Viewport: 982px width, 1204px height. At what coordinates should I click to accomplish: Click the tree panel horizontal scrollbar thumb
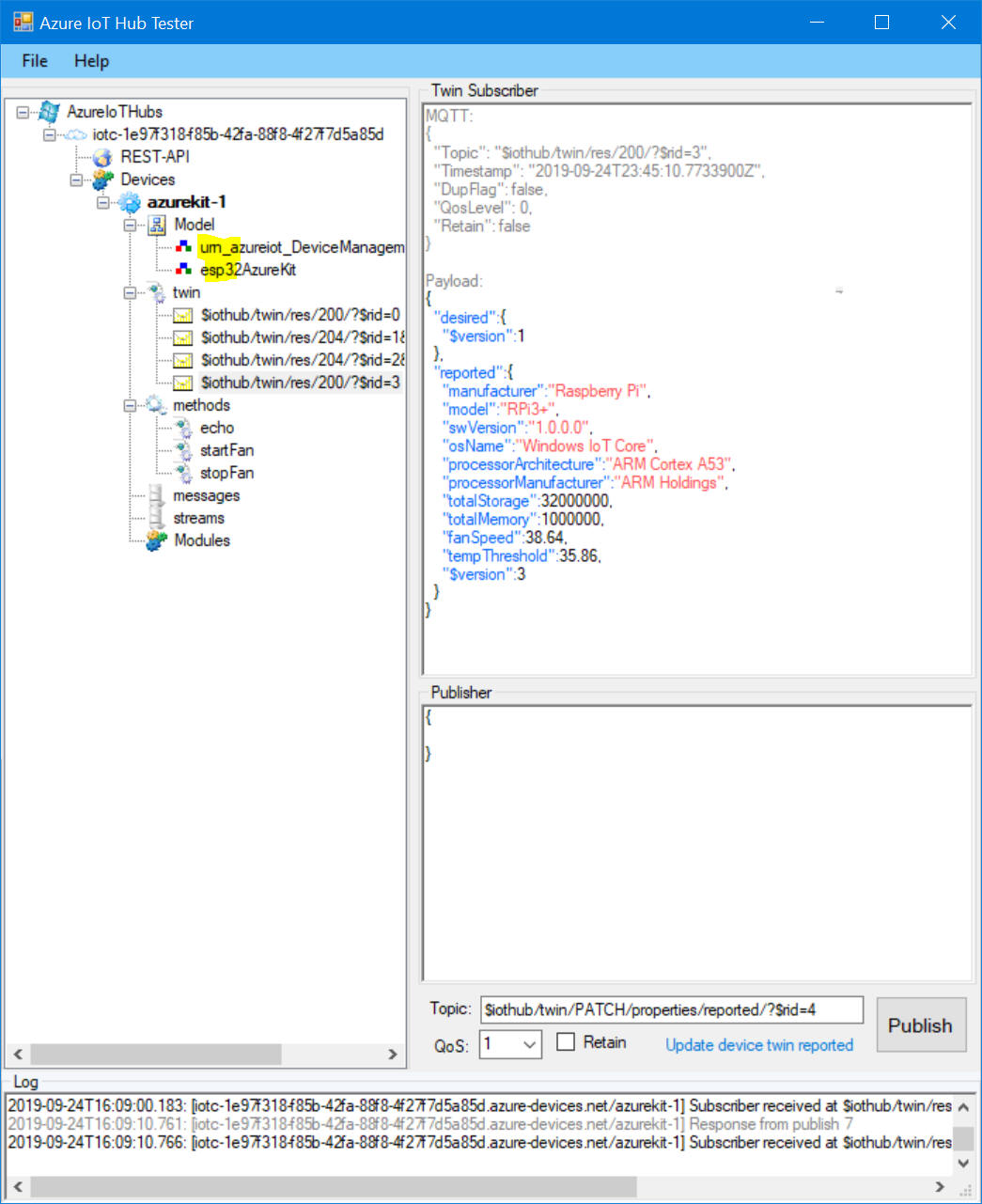tap(155, 1054)
